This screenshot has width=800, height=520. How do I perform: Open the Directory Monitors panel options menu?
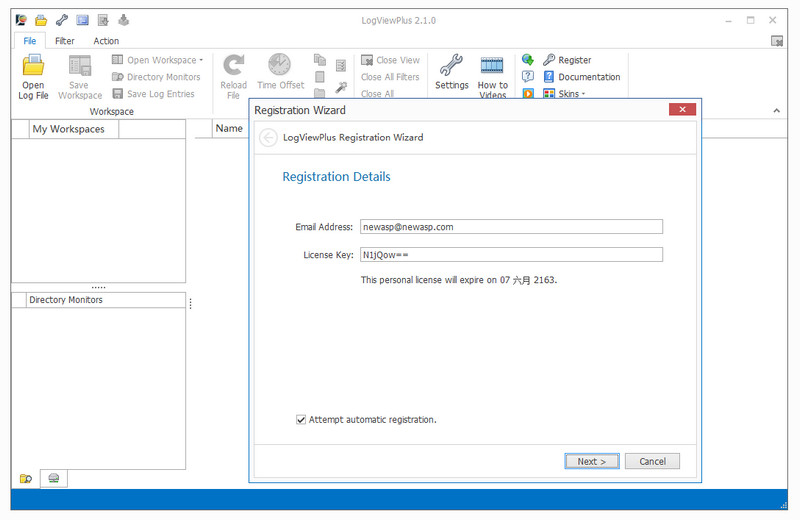click(x=191, y=304)
